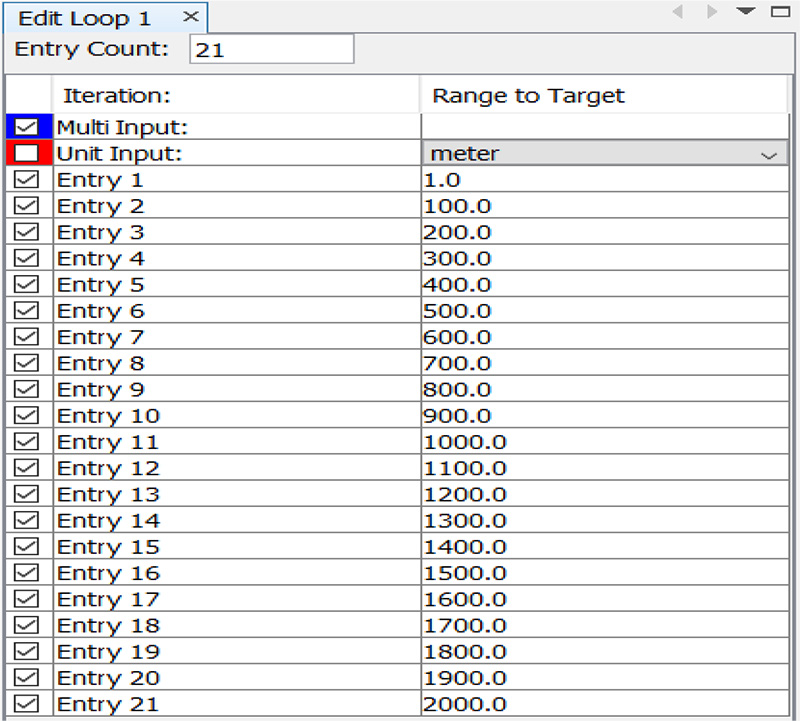The image size is (800, 721).
Task: Uncheck the Entry 21 checkbox
Action: [27, 704]
